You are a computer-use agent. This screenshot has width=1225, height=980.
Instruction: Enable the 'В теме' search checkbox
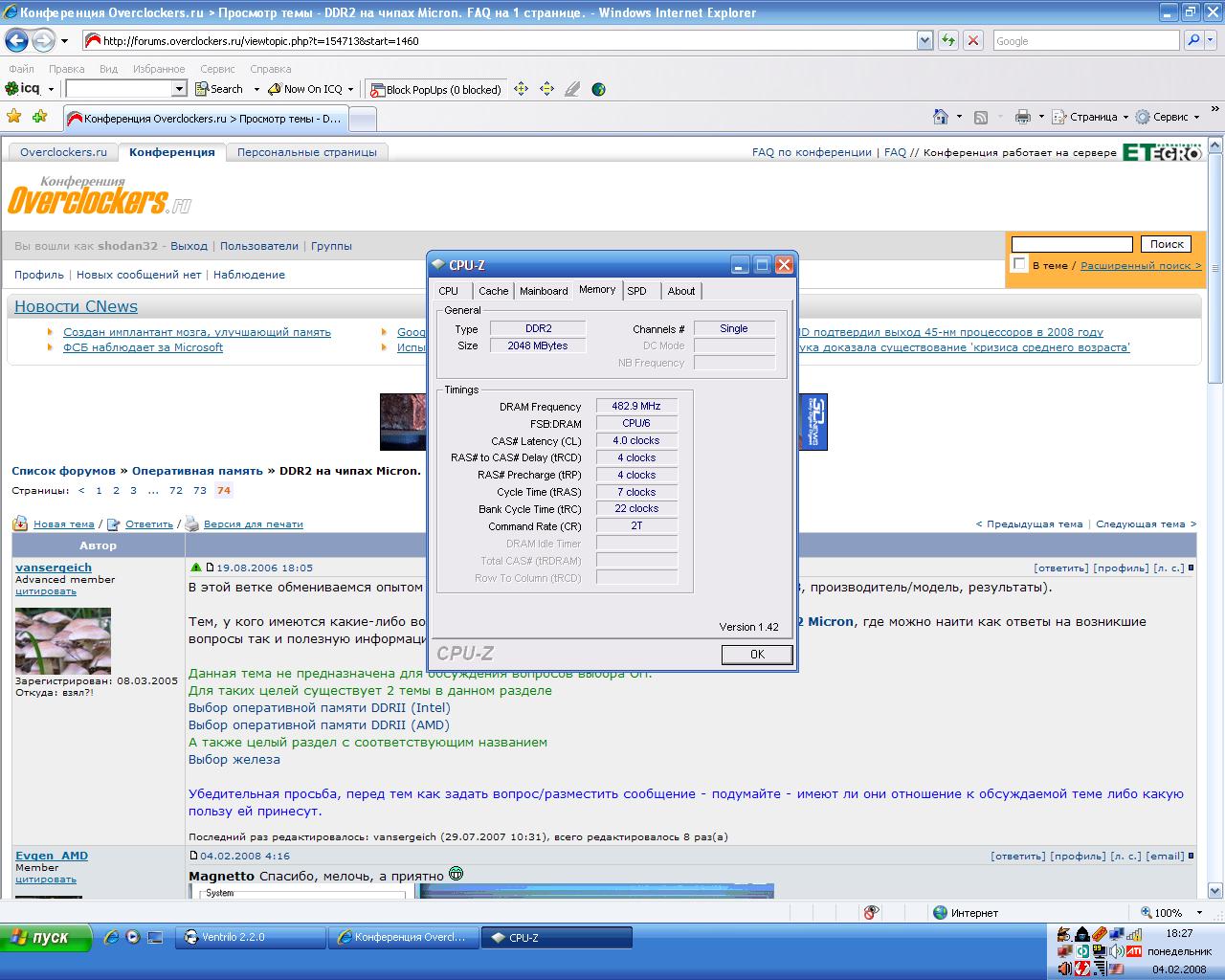click(1019, 264)
